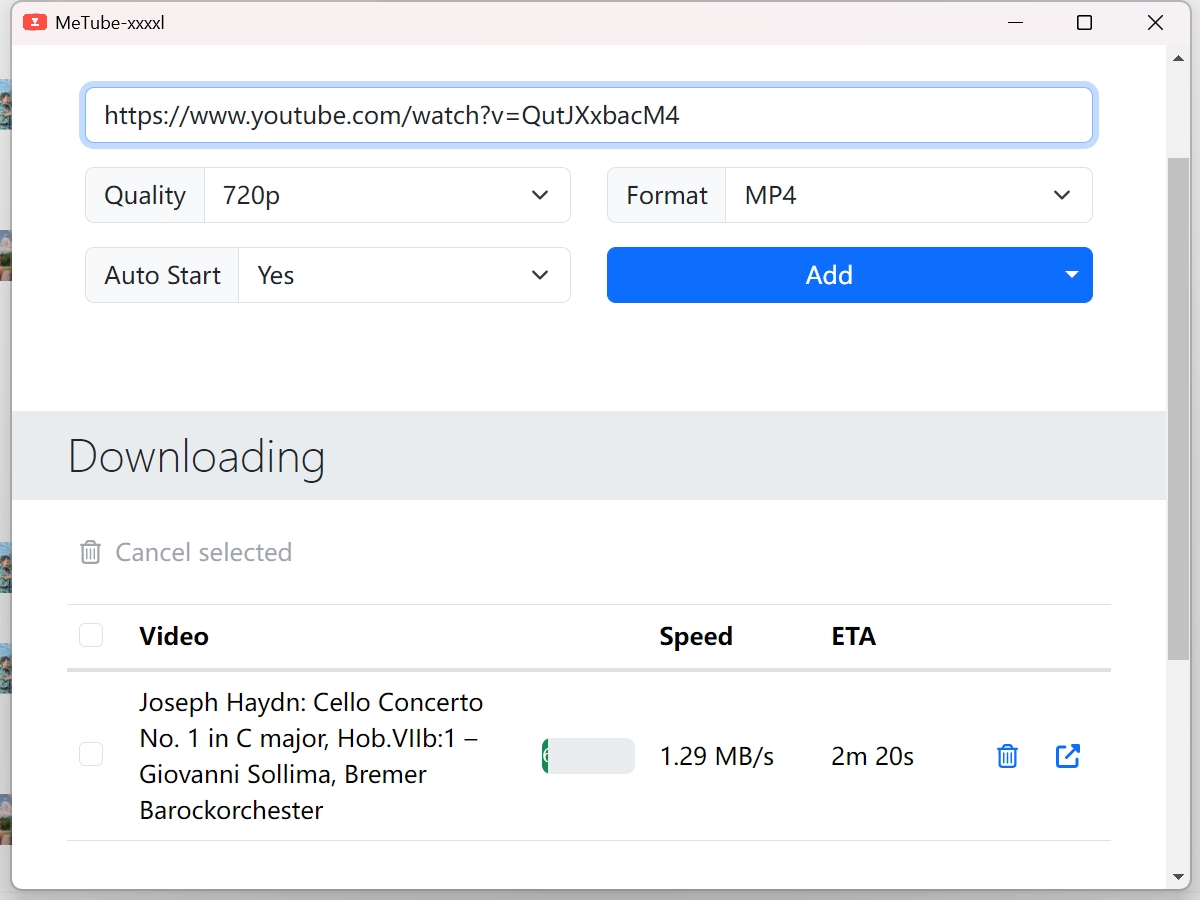This screenshot has width=1200, height=900.
Task: Click the 2m 20s ETA value
Action: [873, 757]
